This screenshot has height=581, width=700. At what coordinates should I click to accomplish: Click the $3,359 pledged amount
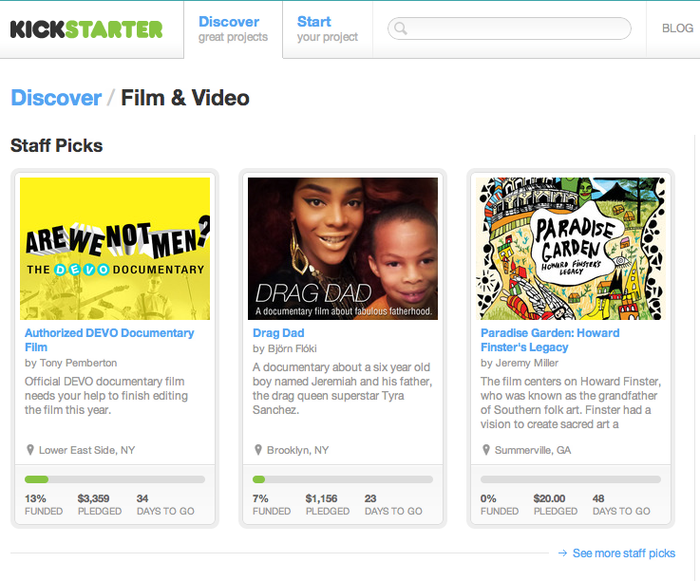pyautogui.click(x=93, y=498)
